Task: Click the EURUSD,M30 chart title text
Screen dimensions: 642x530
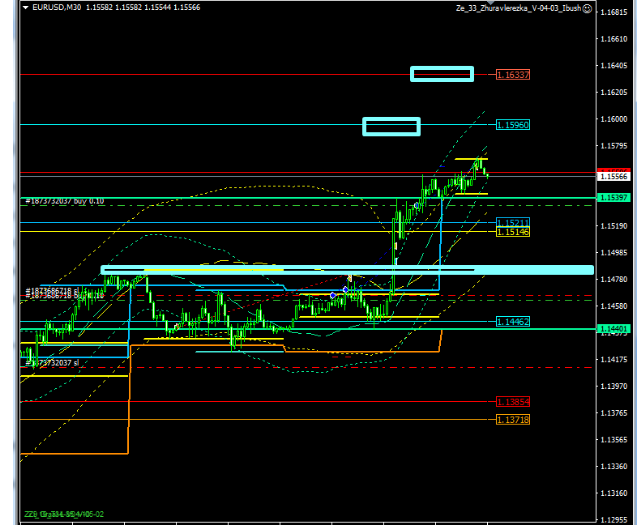Action: pyautogui.click(x=56, y=9)
